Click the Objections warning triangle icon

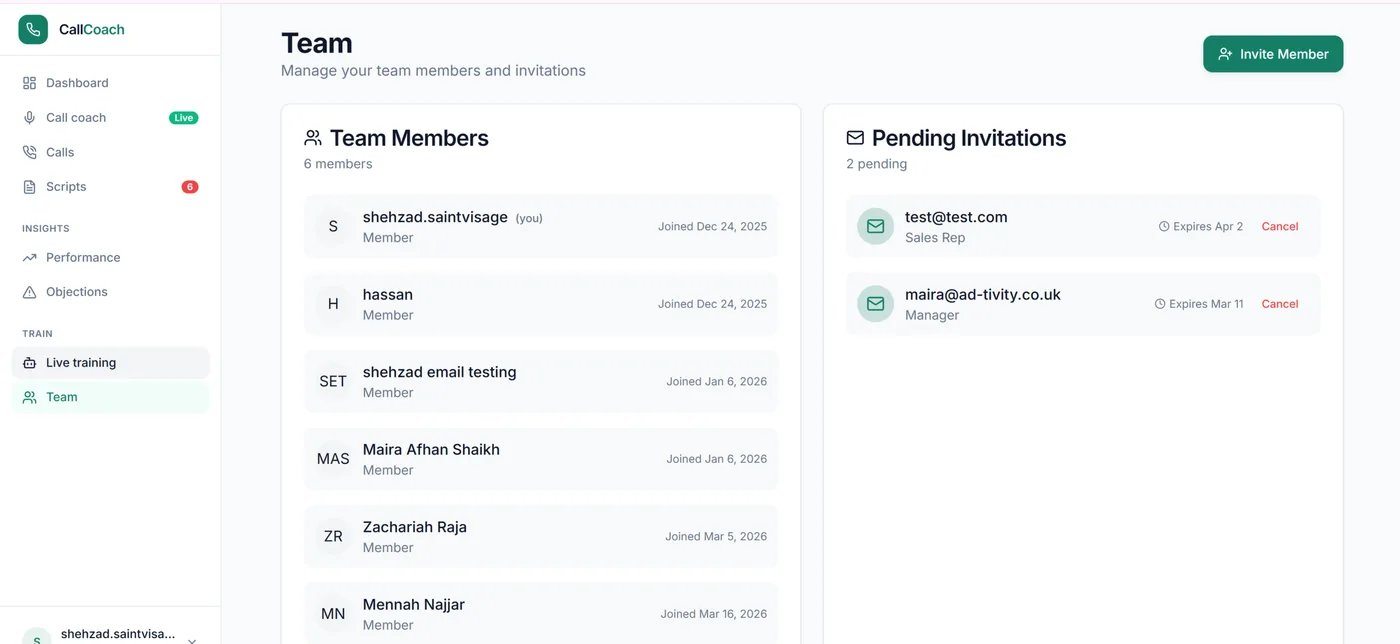29,292
